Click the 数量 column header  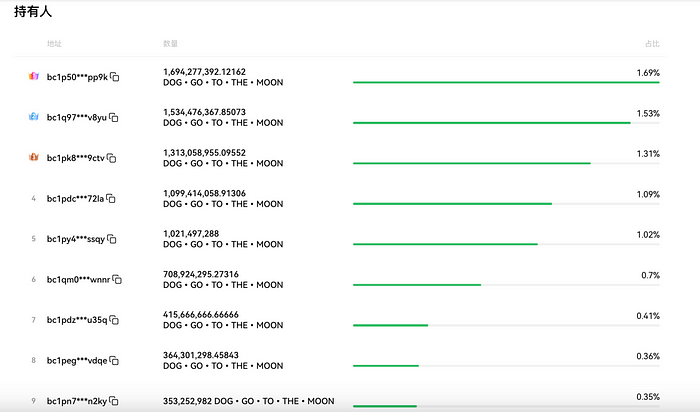[x=170, y=44]
